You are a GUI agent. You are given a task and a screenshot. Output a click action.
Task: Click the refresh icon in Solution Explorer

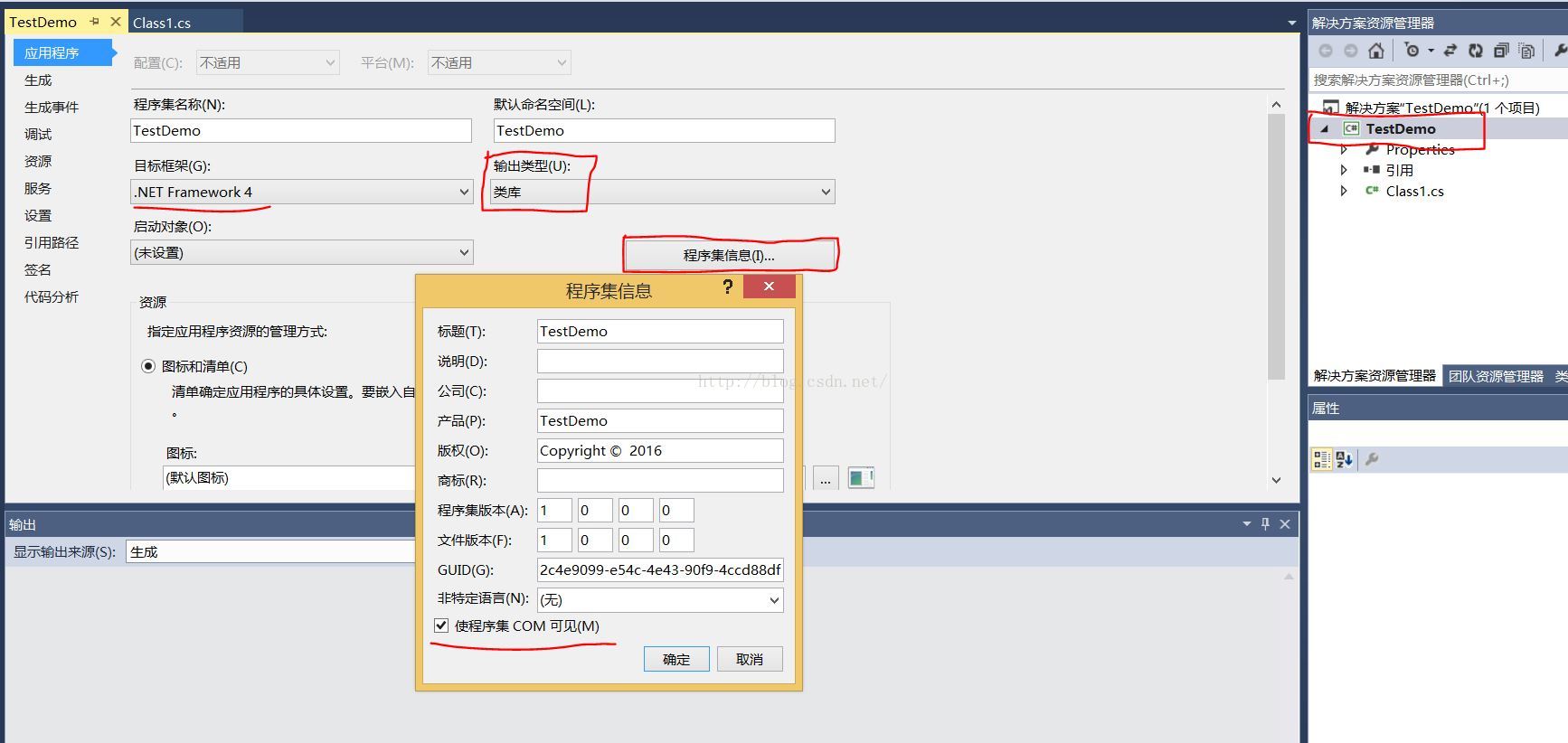coord(1476,51)
